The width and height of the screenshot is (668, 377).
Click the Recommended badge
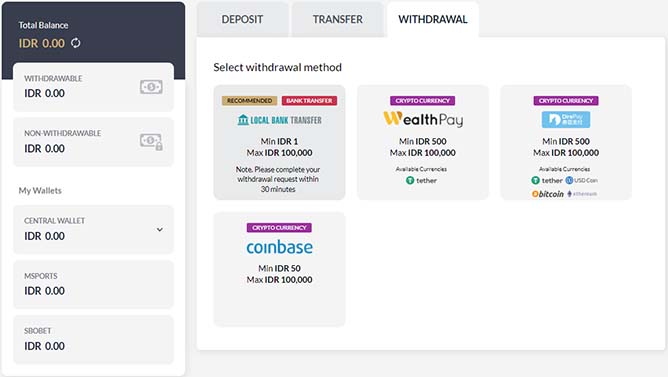click(x=249, y=101)
